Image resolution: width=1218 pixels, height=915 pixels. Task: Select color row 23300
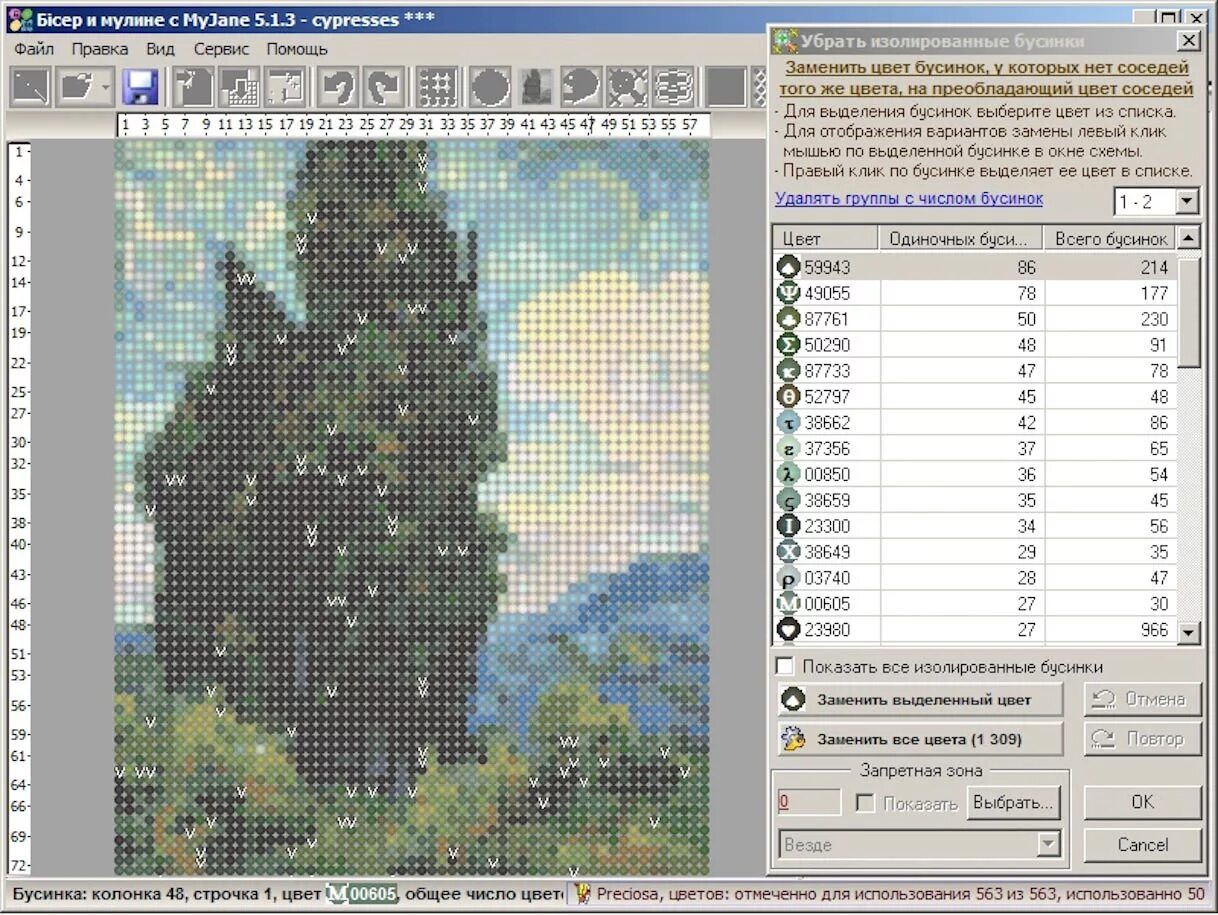(x=974, y=526)
